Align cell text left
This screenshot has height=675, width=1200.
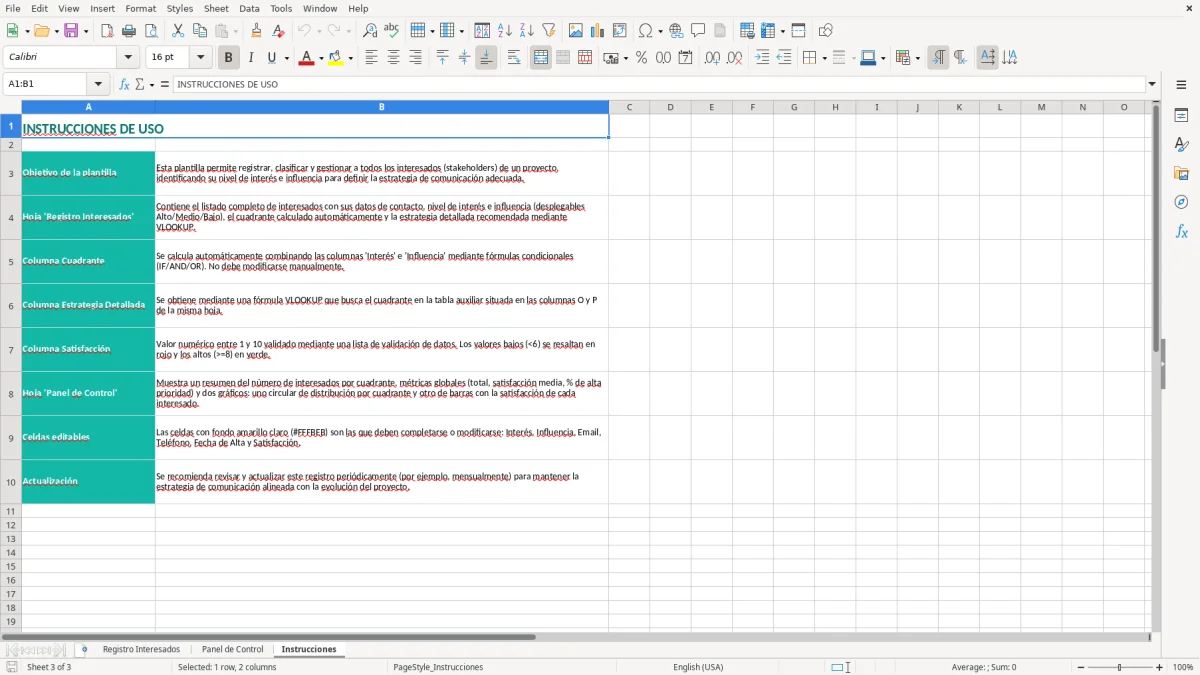coord(371,58)
